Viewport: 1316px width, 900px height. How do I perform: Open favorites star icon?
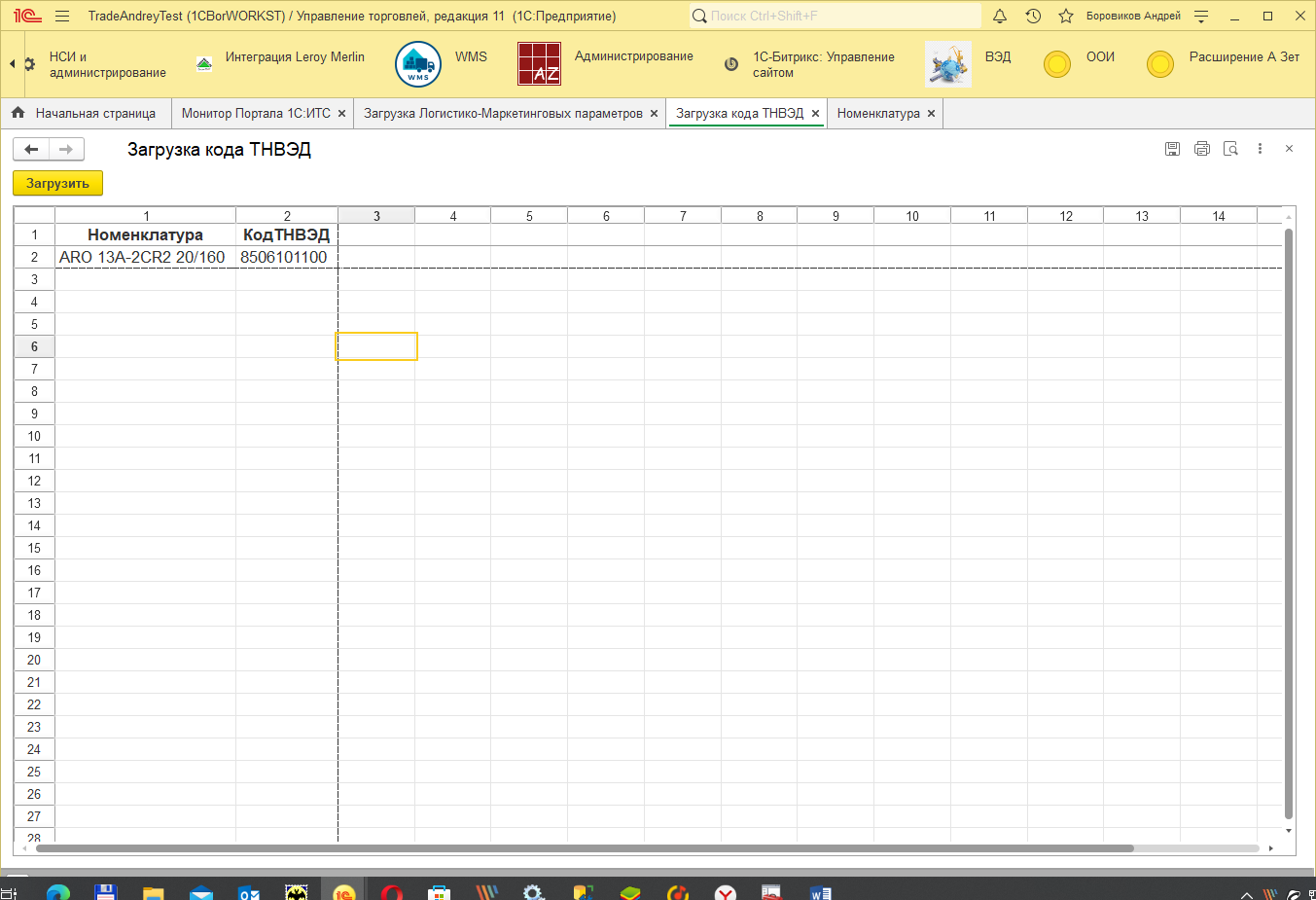click(x=1066, y=17)
